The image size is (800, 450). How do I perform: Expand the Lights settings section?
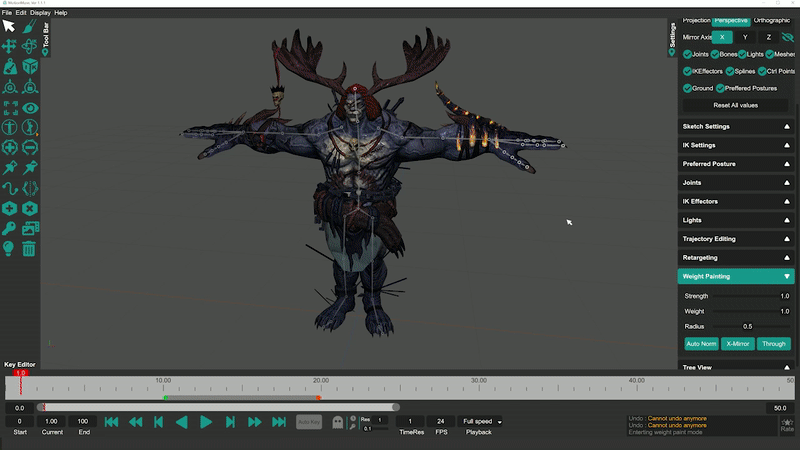pos(736,220)
